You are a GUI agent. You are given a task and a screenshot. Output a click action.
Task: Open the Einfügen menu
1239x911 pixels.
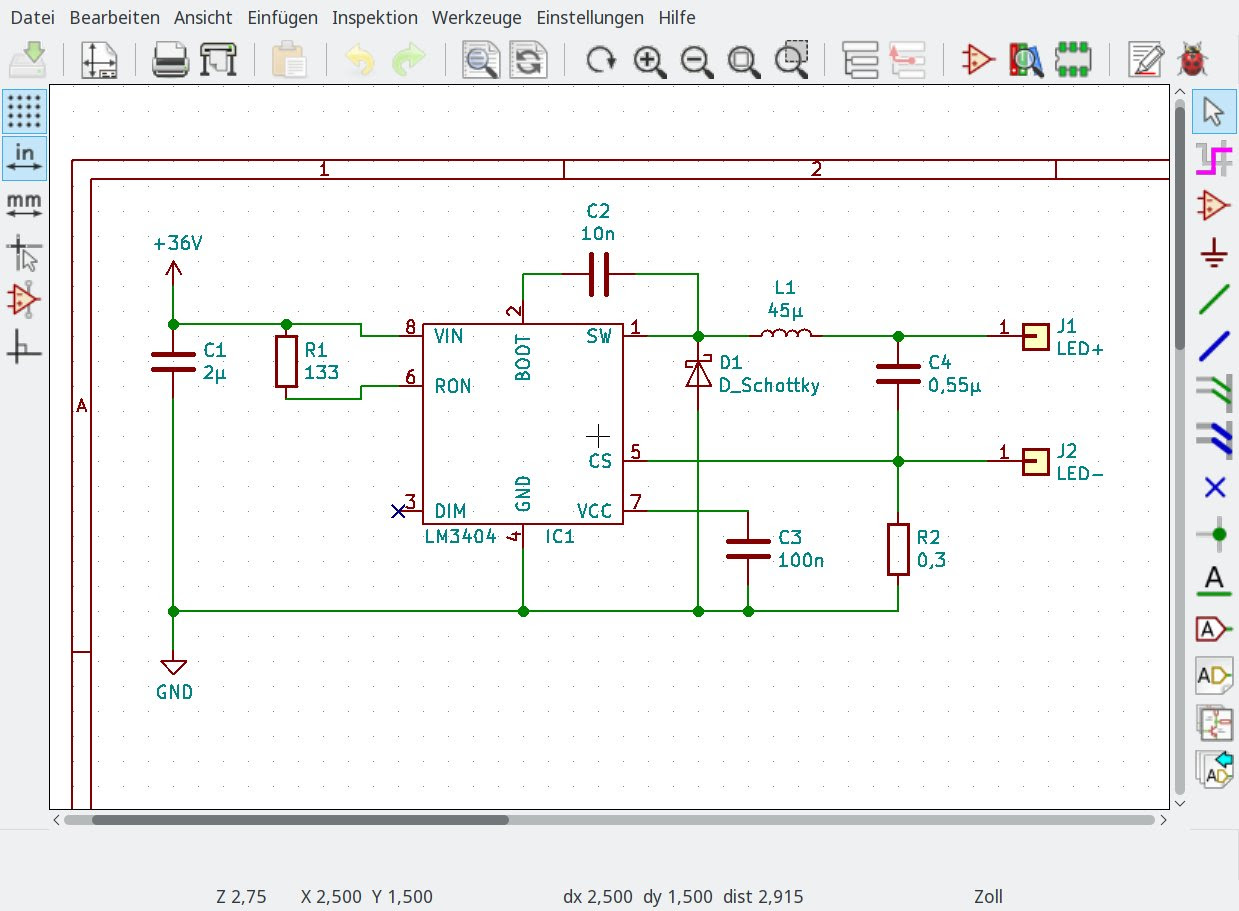pyautogui.click(x=283, y=18)
